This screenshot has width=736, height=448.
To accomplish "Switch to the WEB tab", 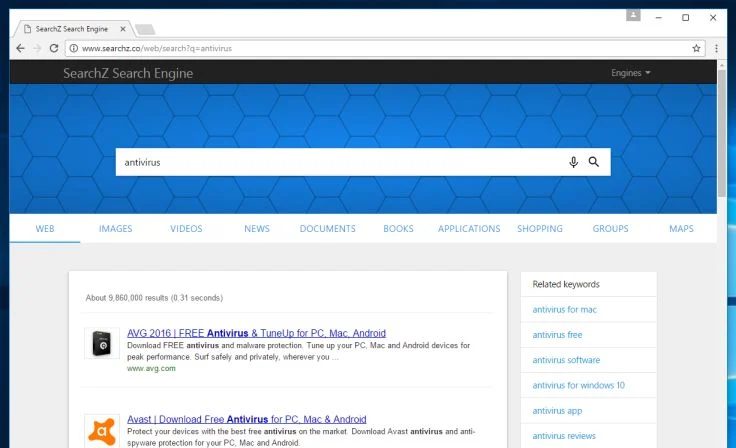I will coord(45,229).
